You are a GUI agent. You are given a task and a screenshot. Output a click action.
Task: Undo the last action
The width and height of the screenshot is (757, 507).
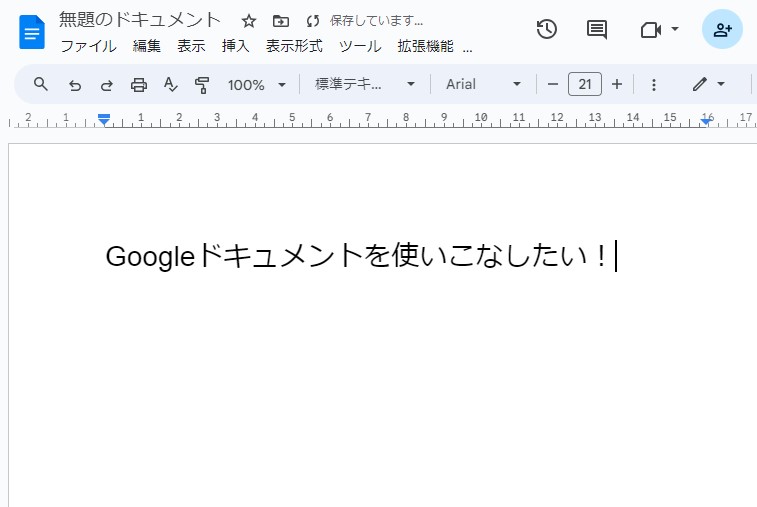tap(75, 85)
